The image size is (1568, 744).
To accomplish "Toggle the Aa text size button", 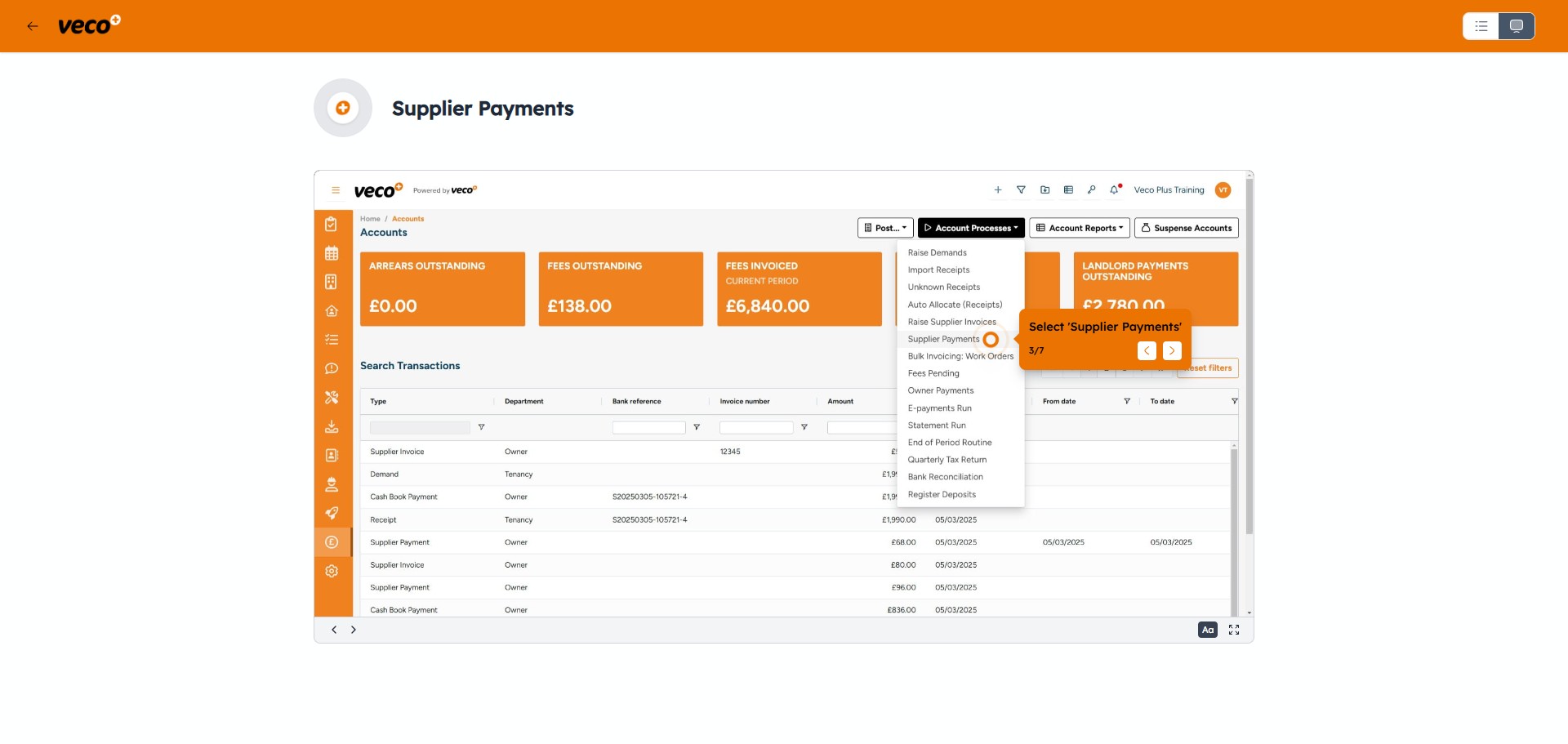I will (x=1207, y=630).
